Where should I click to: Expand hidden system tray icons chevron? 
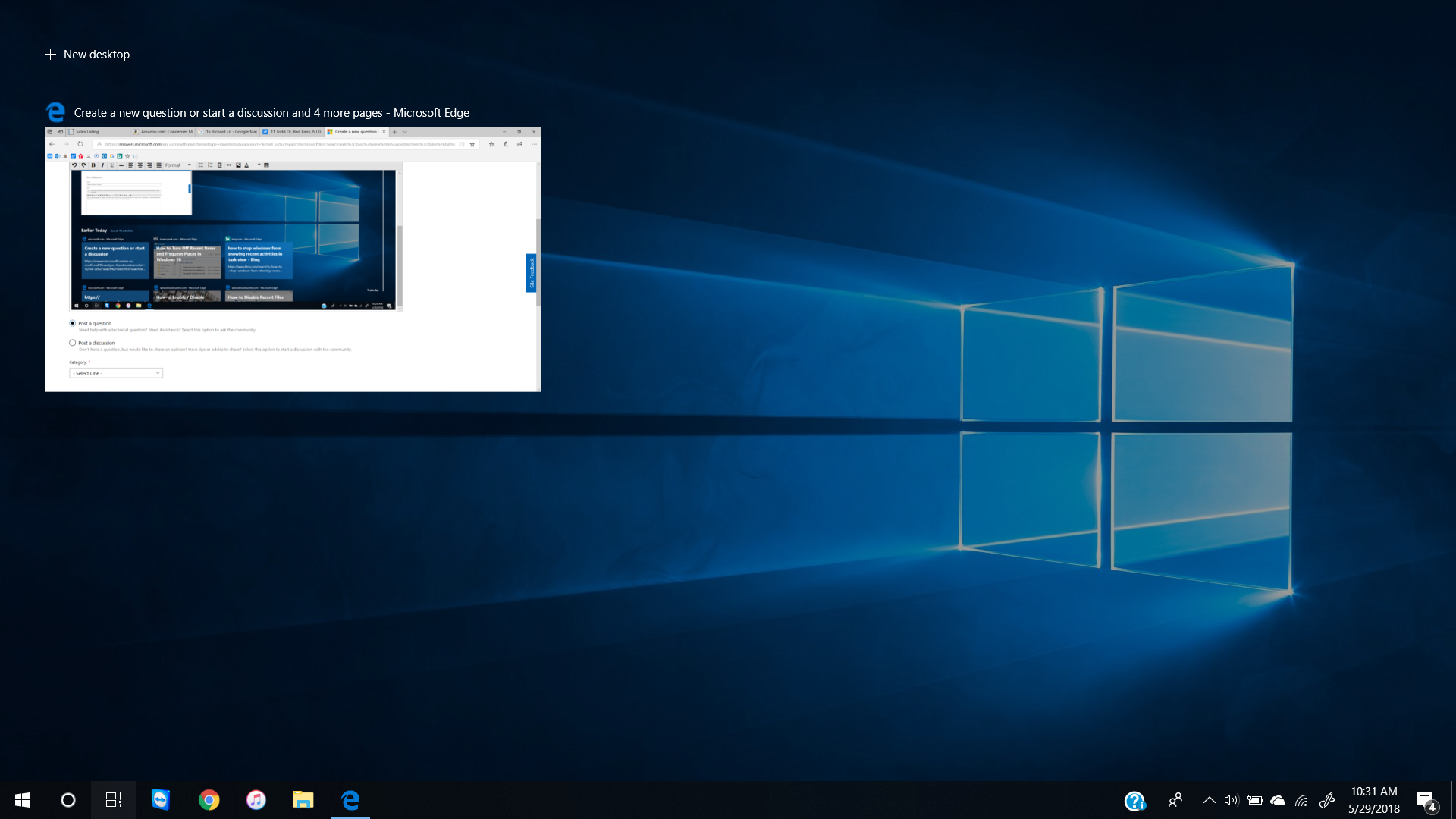(1209, 800)
